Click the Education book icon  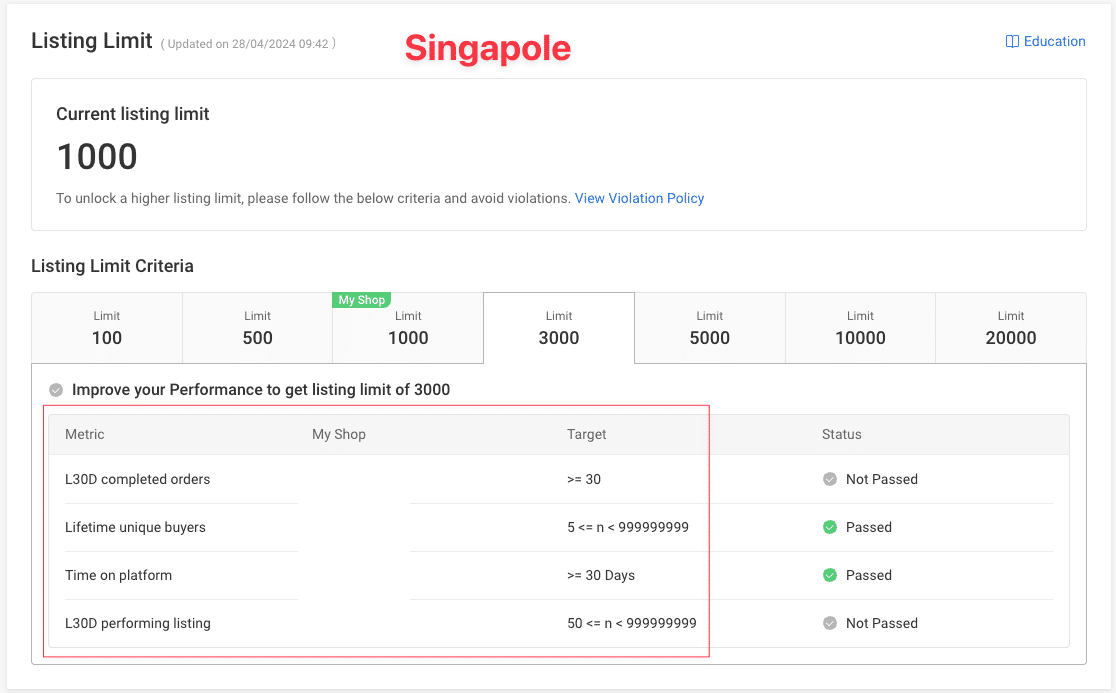point(1012,42)
